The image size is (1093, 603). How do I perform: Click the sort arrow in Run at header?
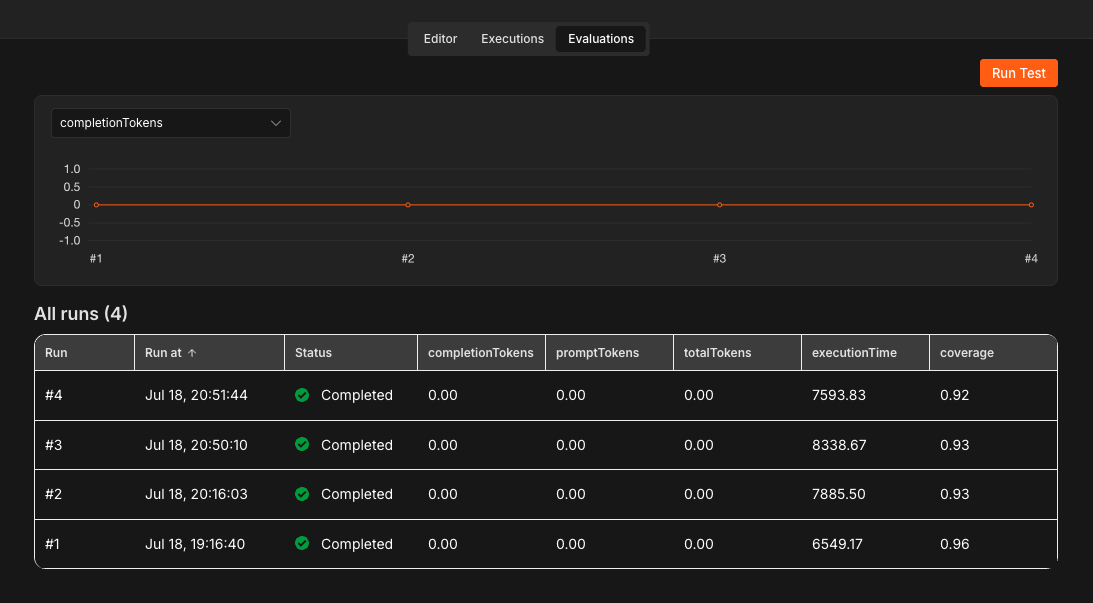pos(192,353)
